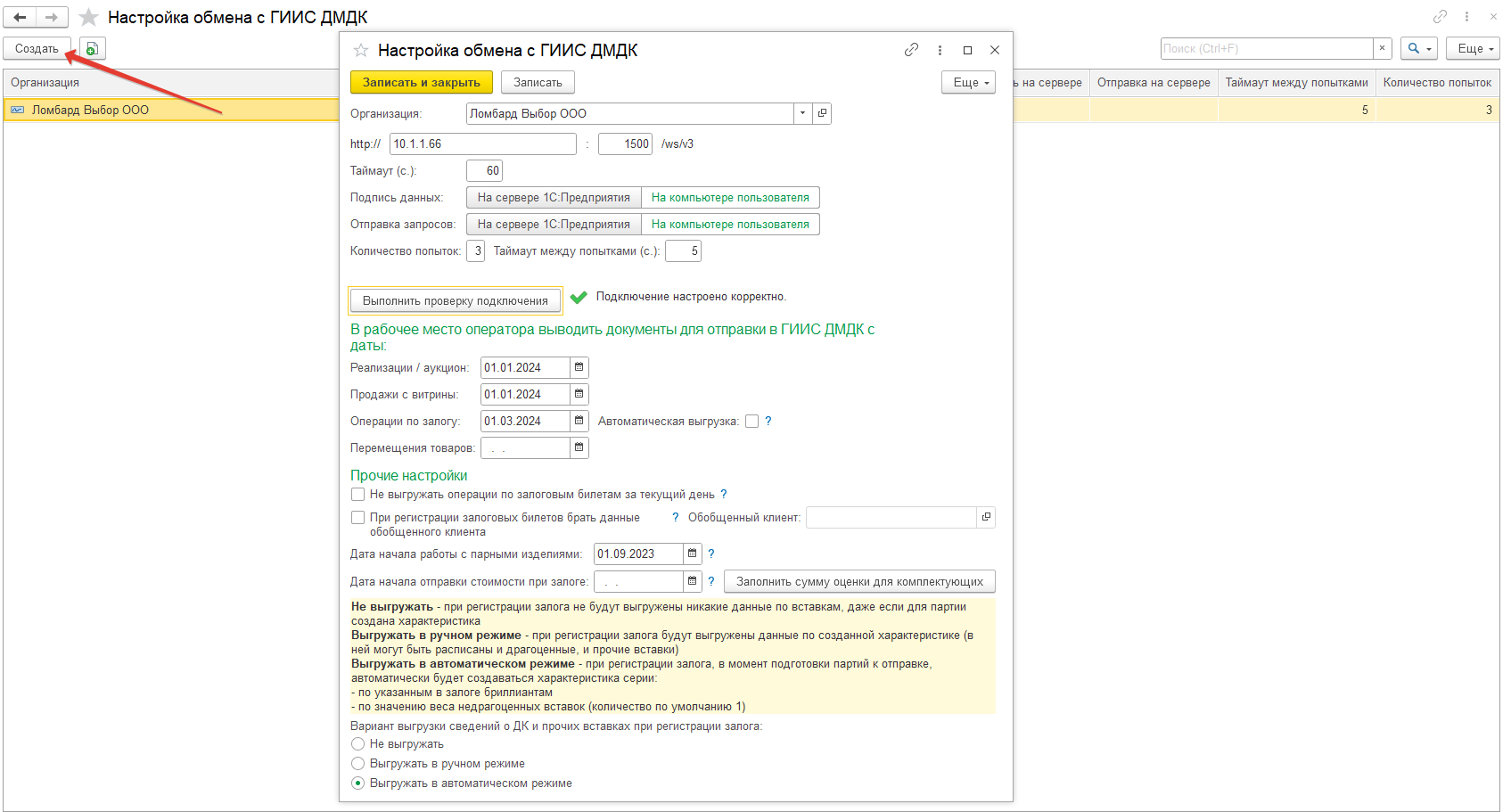Focus the http:// server address field

483,144
